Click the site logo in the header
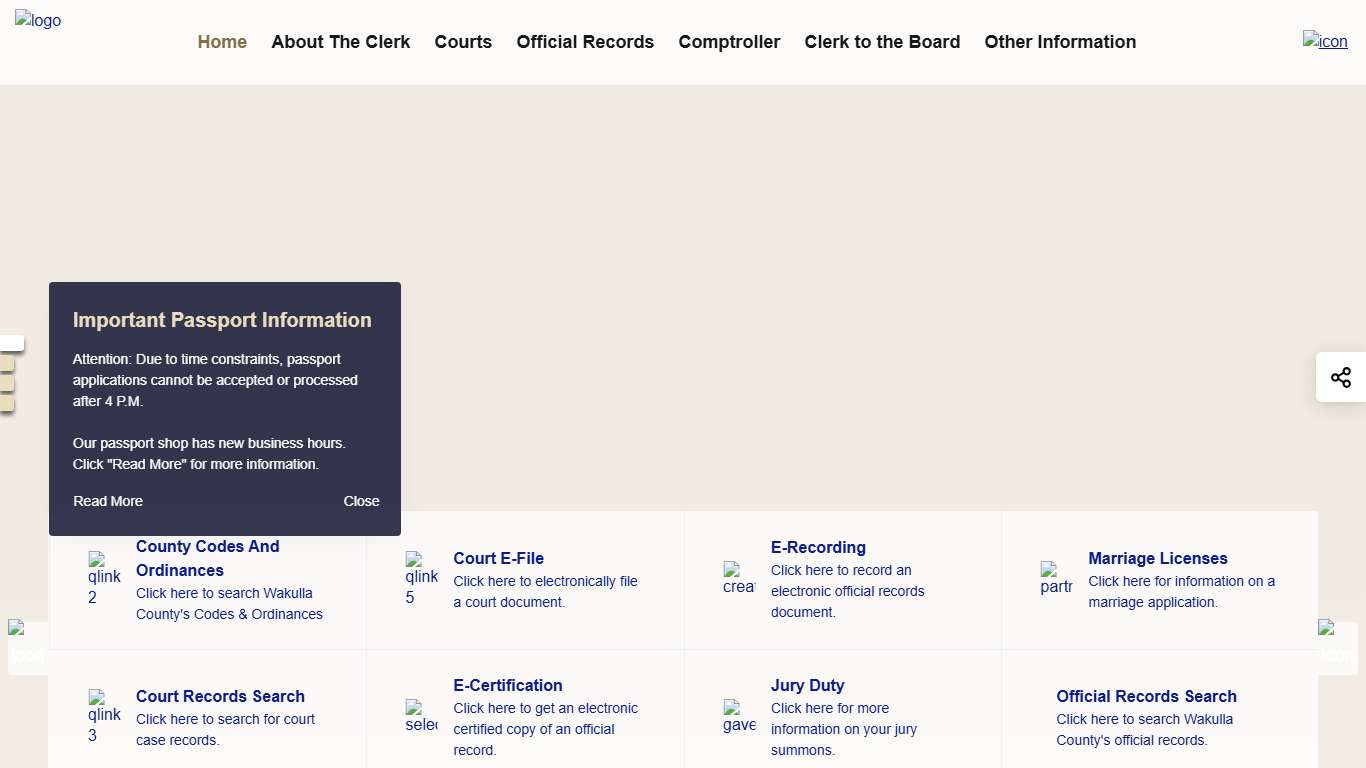This screenshot has width=1366, height=768. 38,20
